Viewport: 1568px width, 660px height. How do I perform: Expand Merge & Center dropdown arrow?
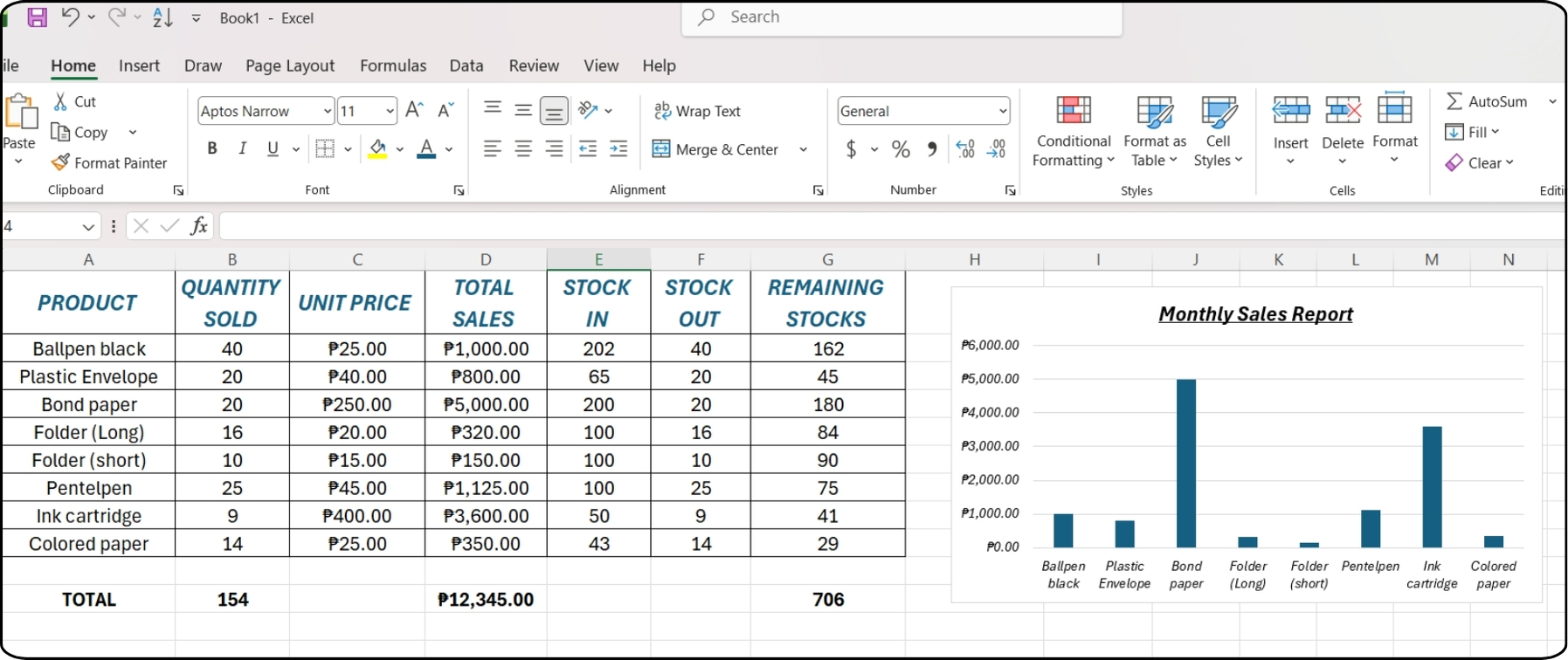coord(803,149)
